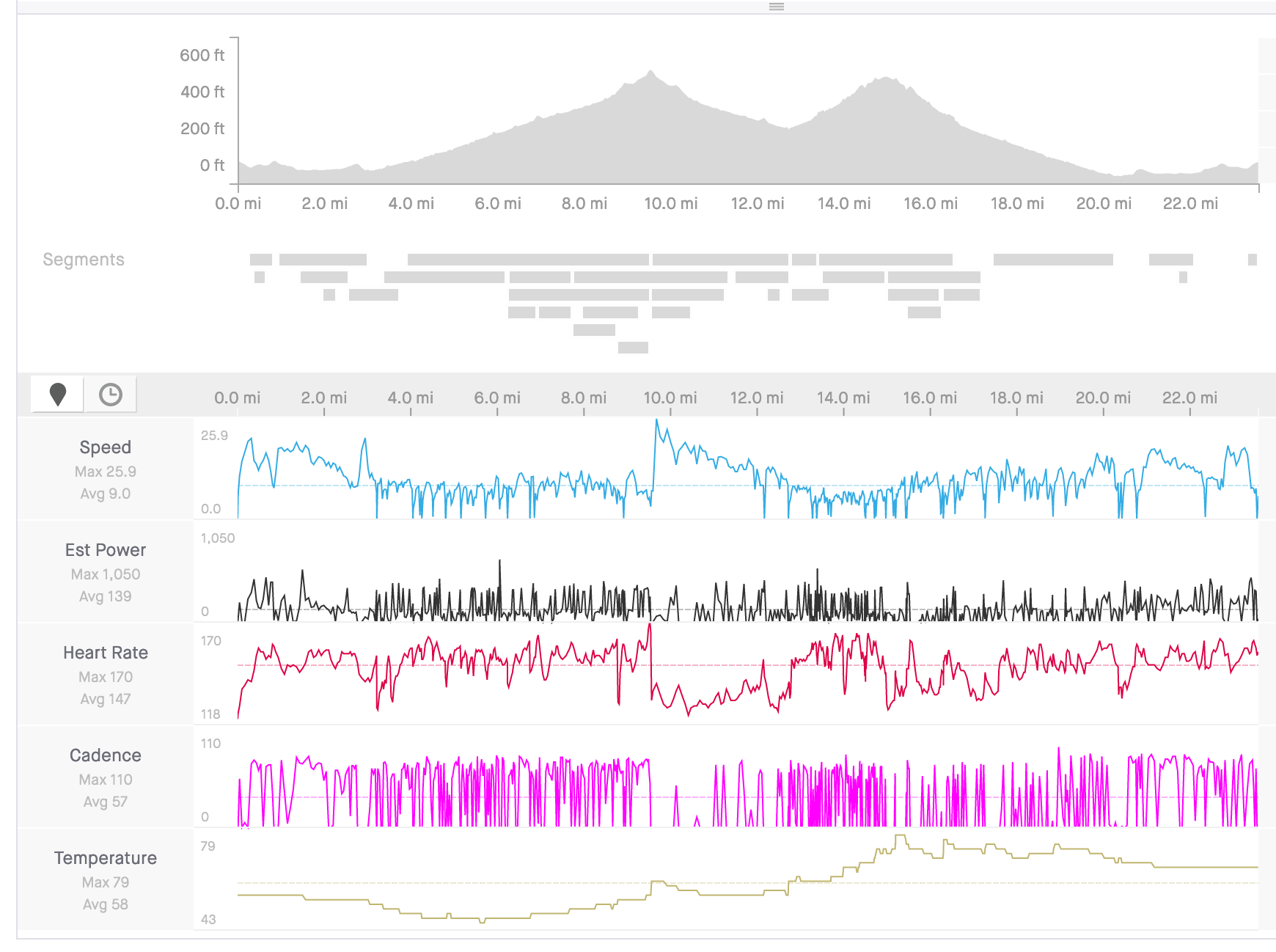
Task: Click the 200 ft elevation axis label
Action: (202, 129)
